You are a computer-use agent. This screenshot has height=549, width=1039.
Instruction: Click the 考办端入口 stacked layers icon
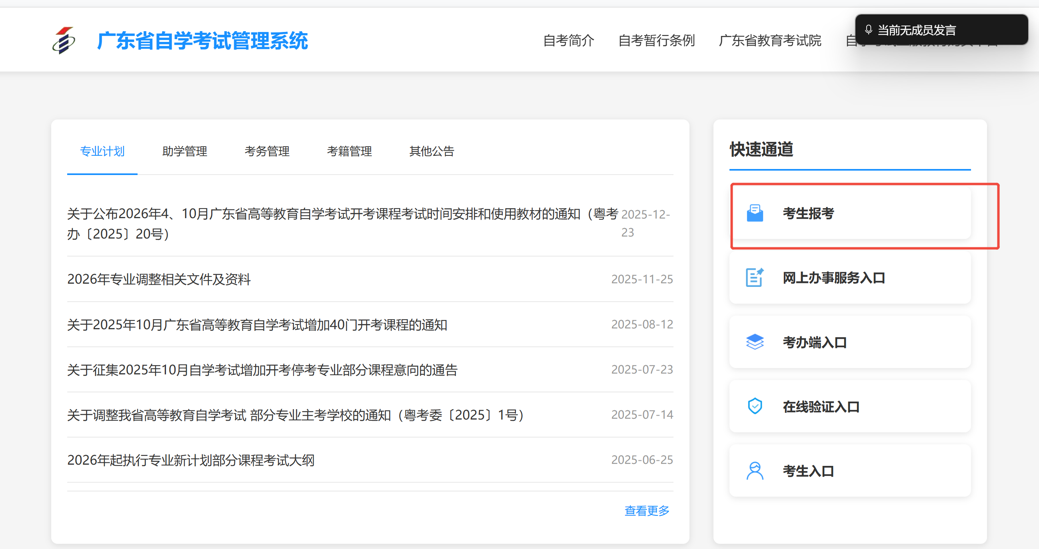tap(755, 342)
